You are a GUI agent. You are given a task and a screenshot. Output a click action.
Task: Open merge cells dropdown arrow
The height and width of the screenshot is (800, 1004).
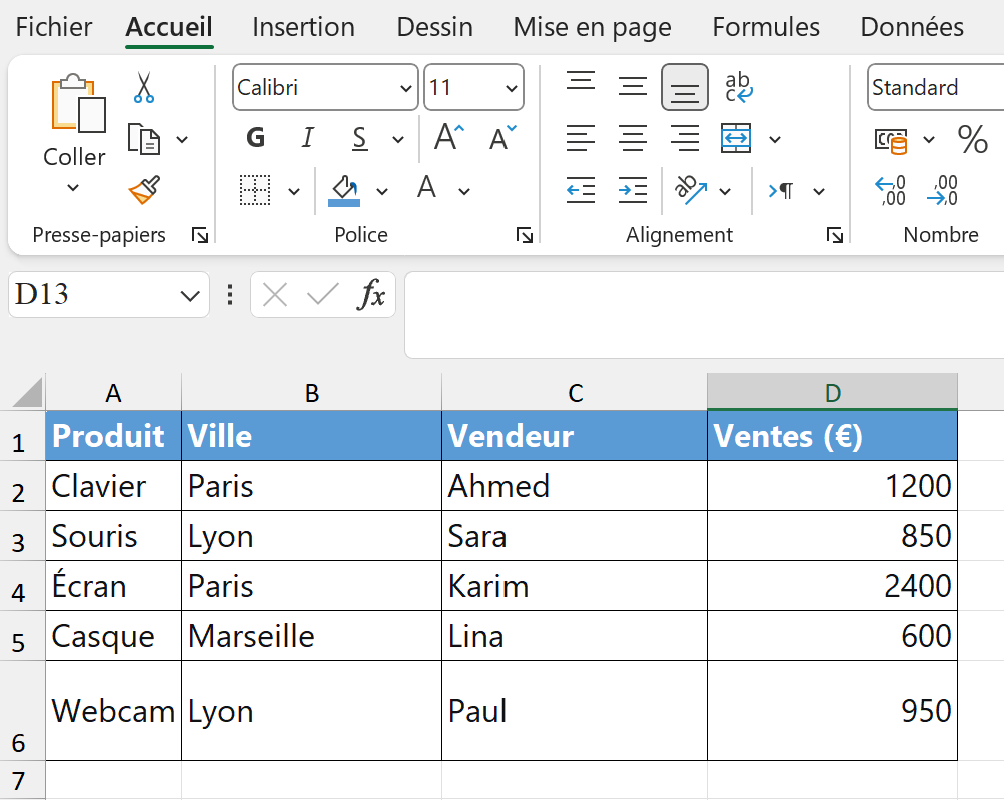point(775,139)
